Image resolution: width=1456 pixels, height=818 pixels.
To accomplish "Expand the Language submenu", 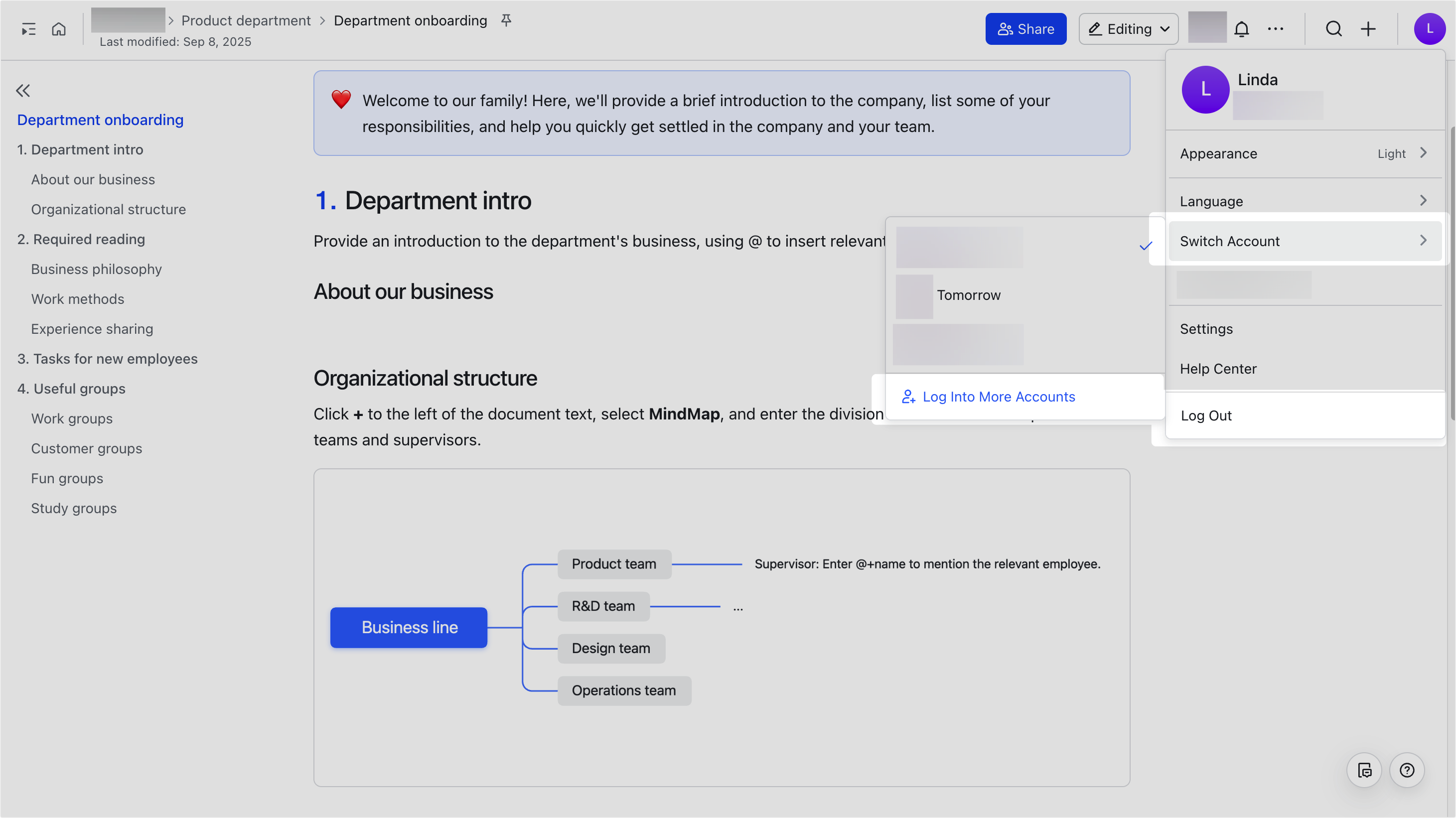I will [1305, 201].
